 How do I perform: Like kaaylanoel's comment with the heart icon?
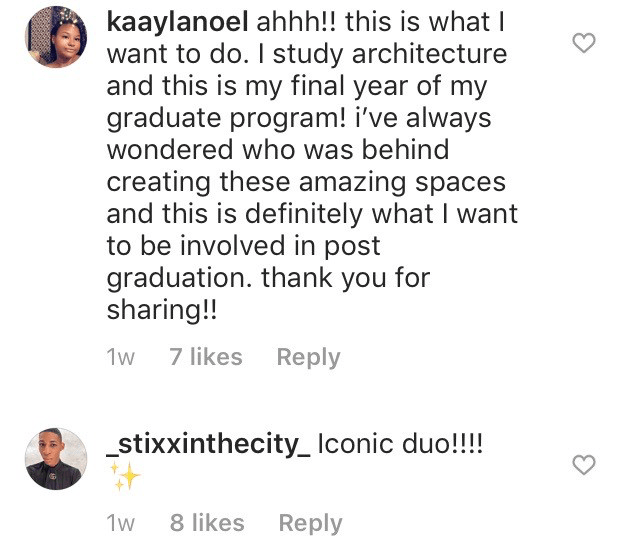click(586, 42)
